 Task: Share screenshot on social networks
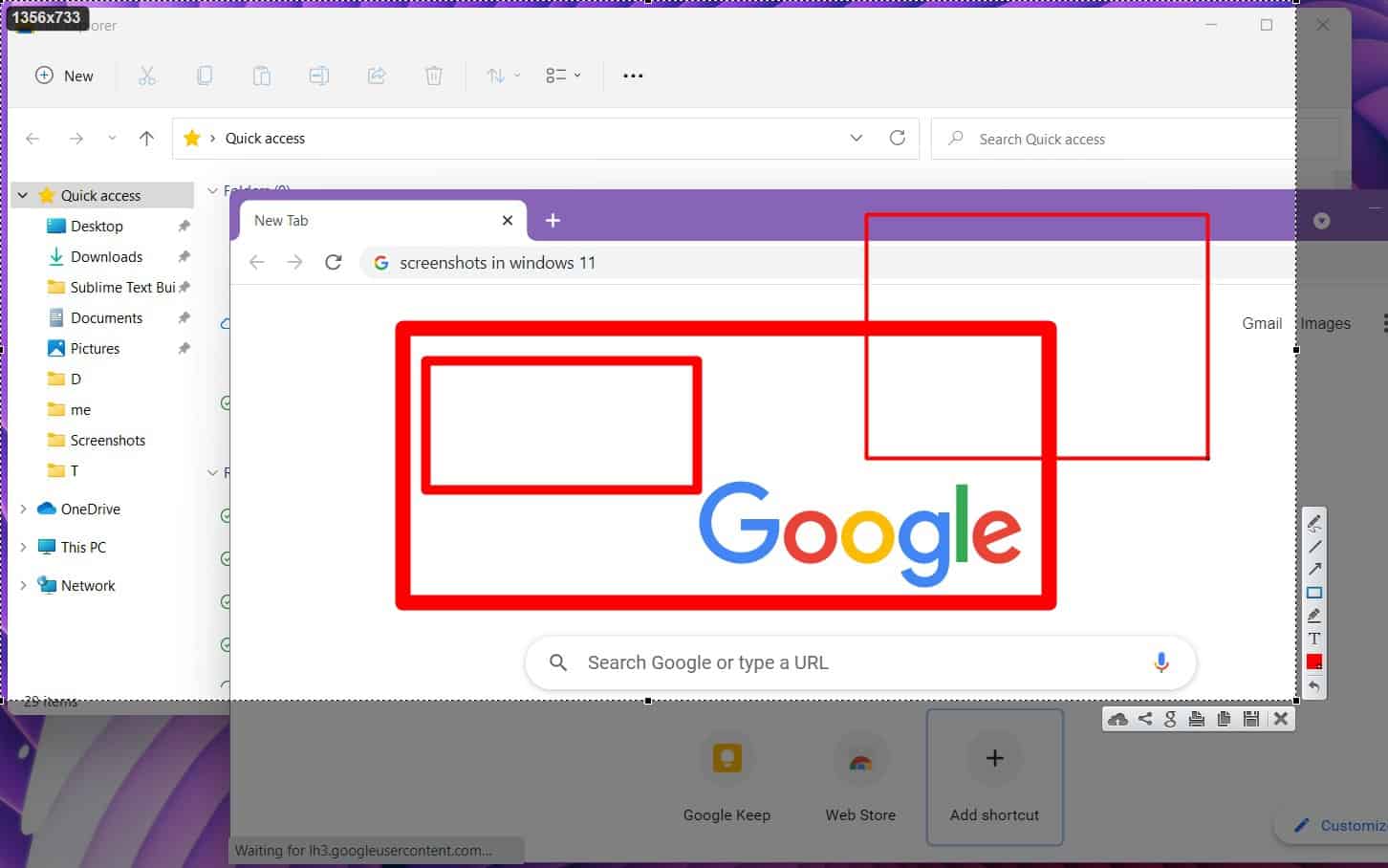point(1144,719)
